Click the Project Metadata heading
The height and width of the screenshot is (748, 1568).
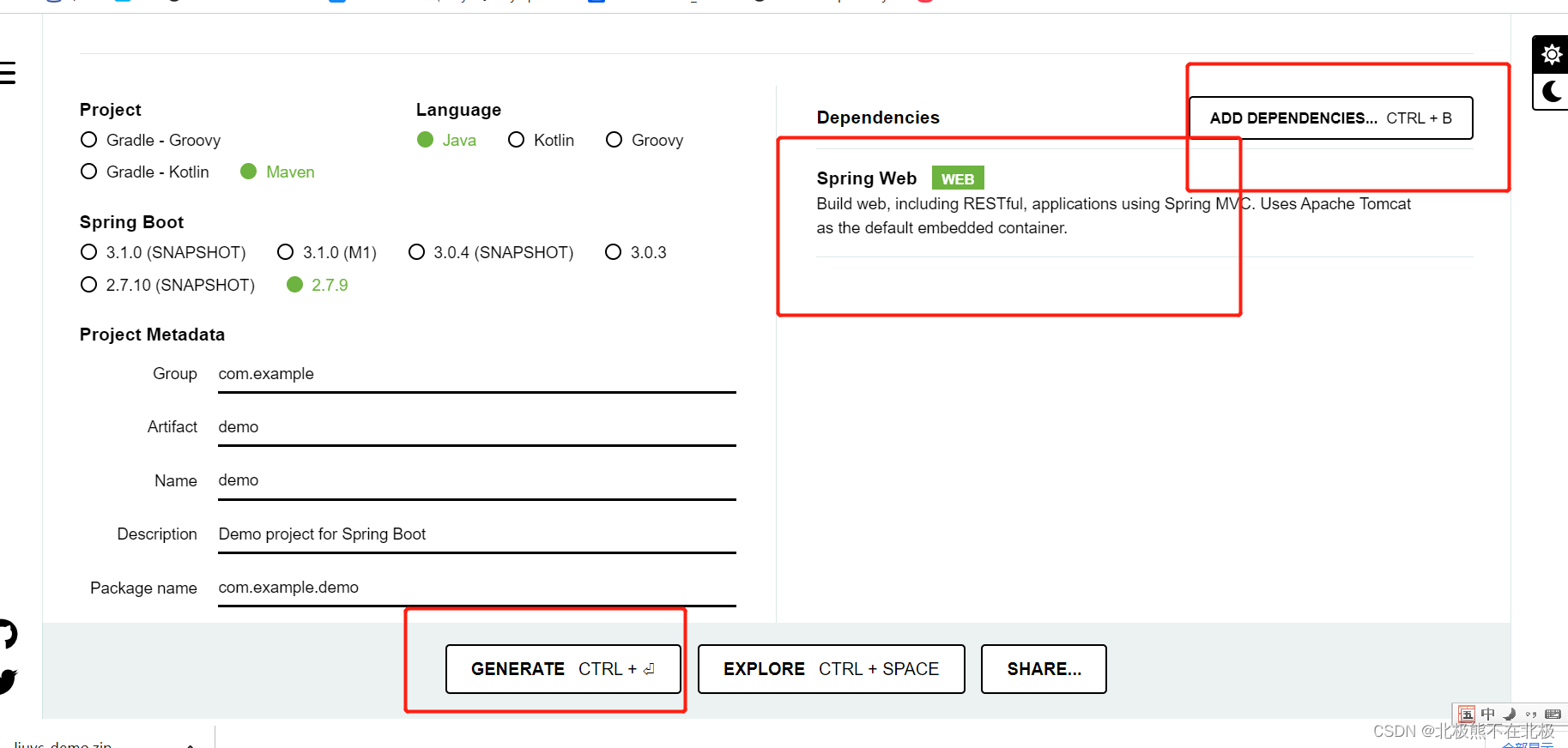click(x=152, y=335)
